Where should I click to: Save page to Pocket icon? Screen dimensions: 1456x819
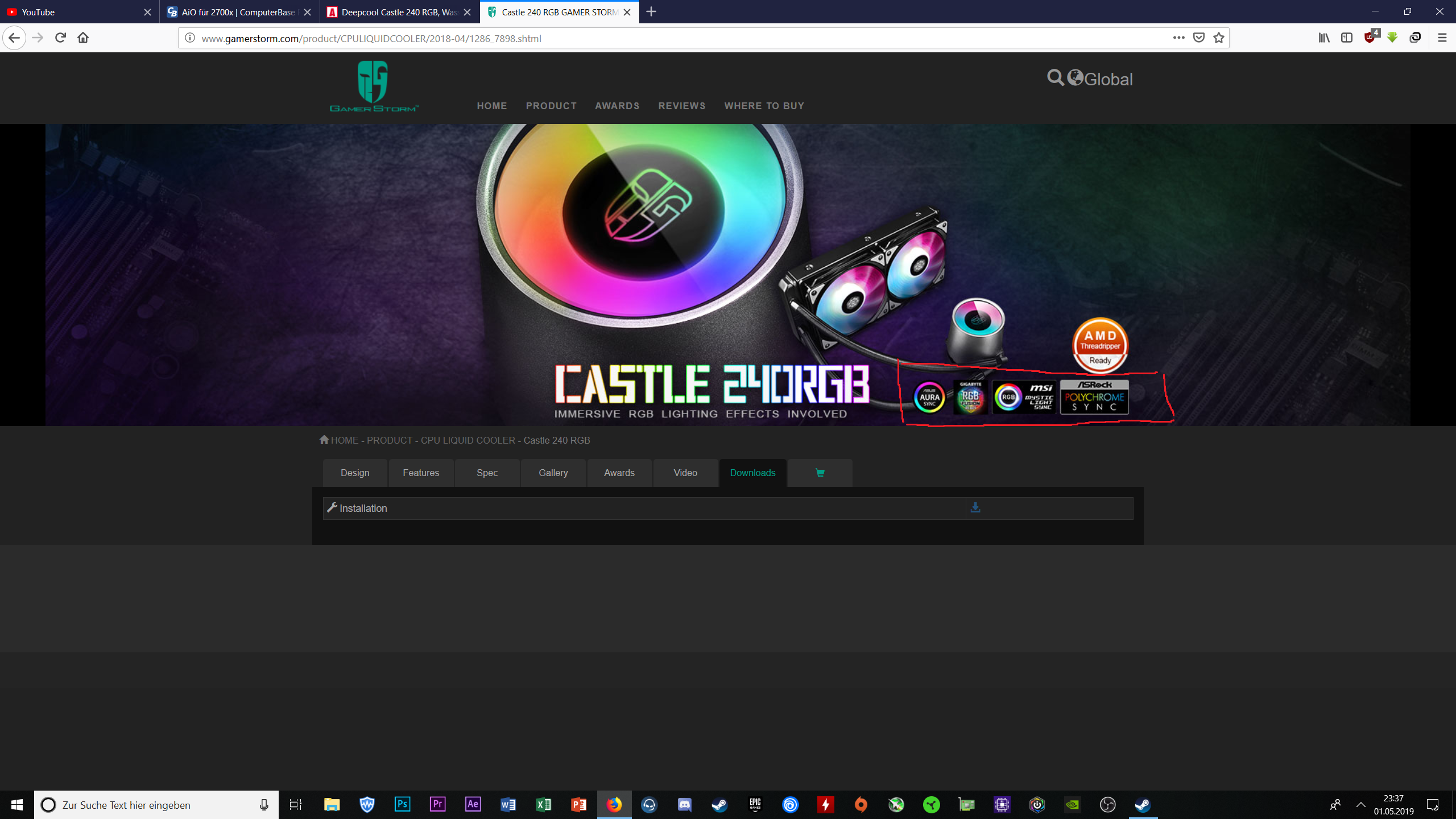pos(1199,38)
